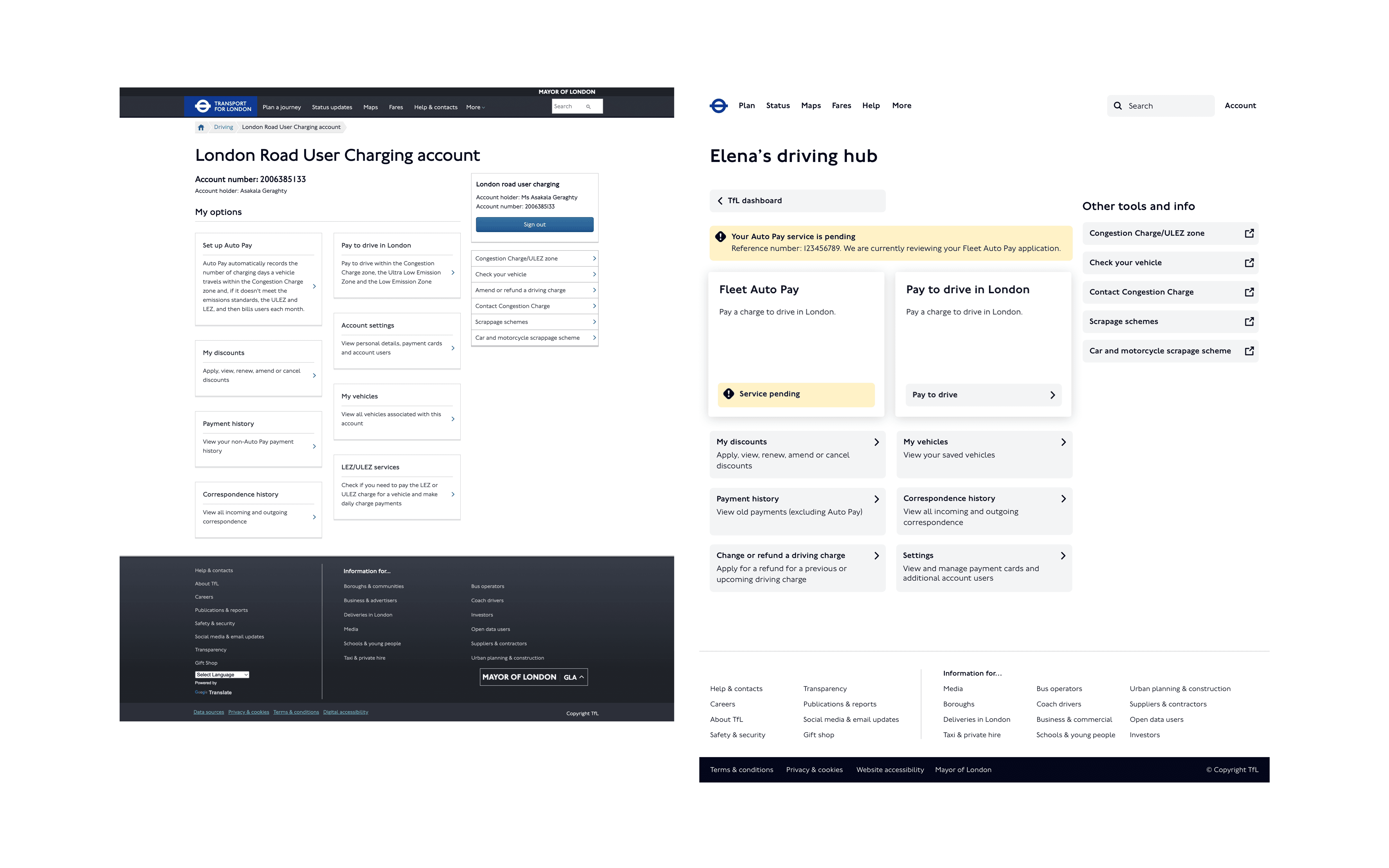
Task: Click external link icon for Contact Congestion Charge
Action: [1249, 292]
